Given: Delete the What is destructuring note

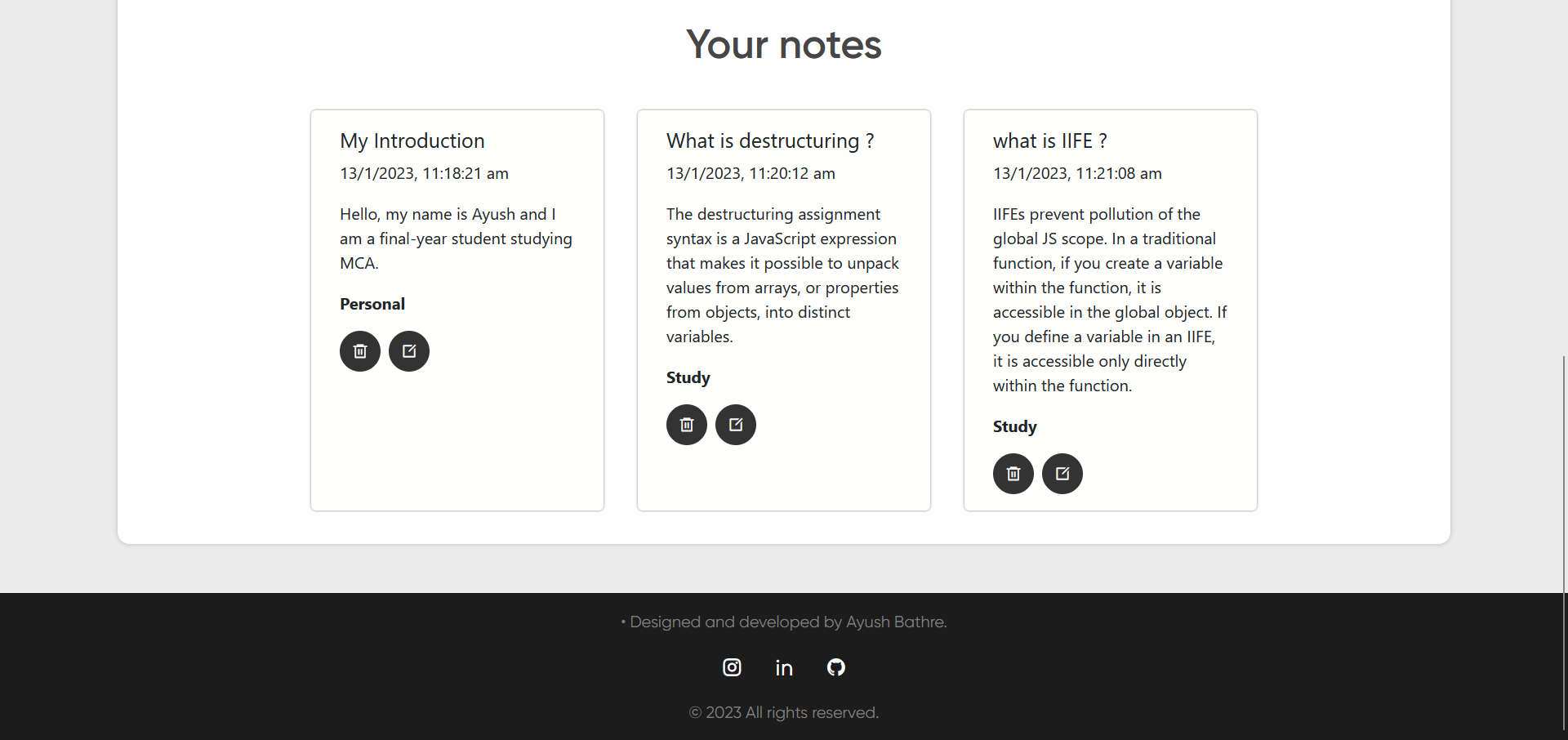Looking at the screenshot, I should tap(686, 424).
